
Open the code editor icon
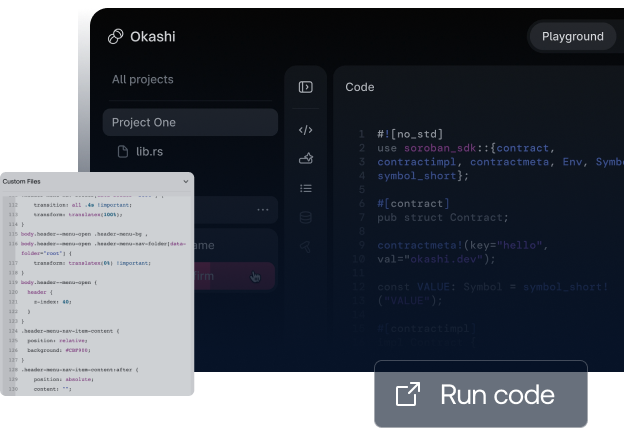point(306,130)
